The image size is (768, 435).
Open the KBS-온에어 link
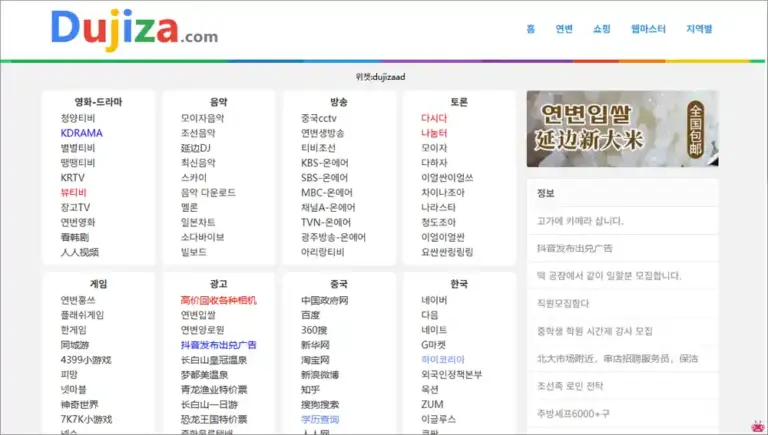point(325,163)
